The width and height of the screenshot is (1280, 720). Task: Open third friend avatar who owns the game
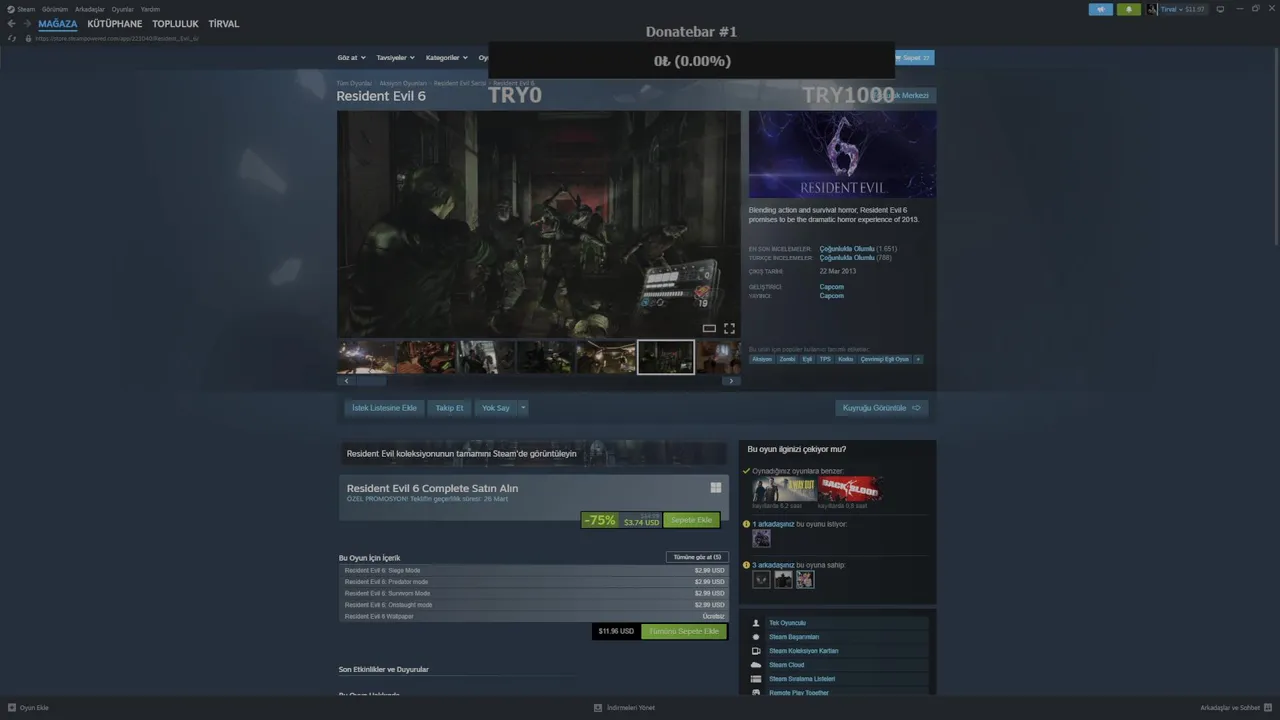[805, 579]
